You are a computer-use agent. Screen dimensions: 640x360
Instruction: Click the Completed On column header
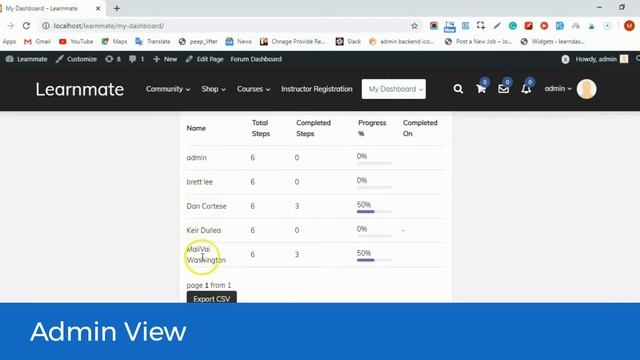420,128
